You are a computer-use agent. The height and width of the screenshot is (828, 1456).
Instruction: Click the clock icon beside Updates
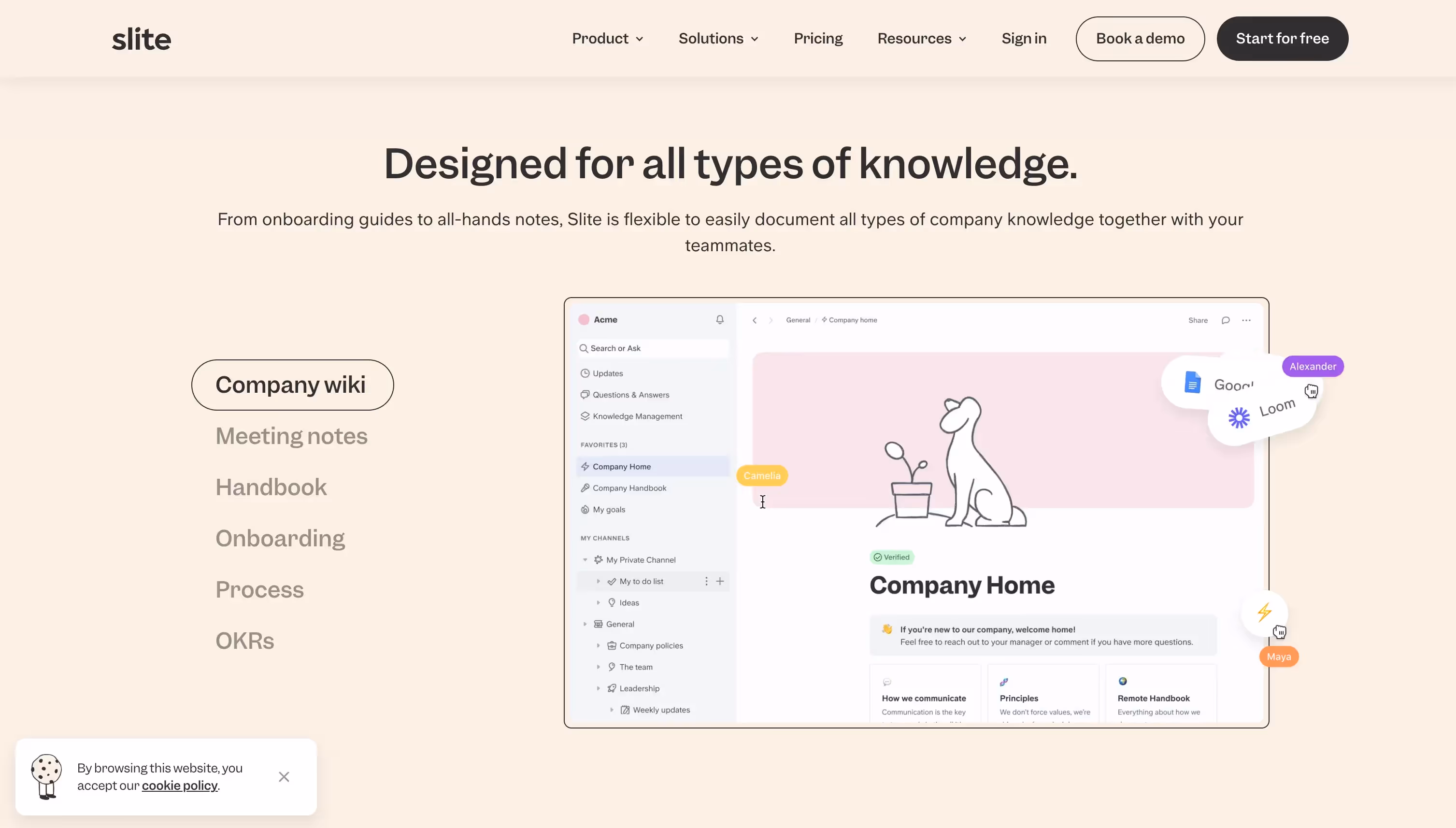point(585,373)
